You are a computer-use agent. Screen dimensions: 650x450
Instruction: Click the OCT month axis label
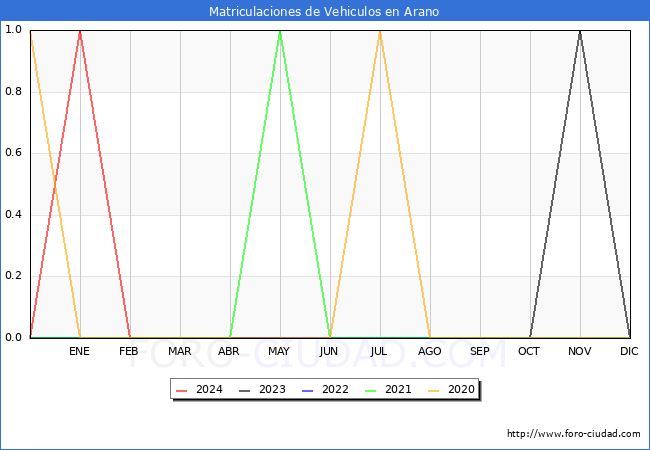click(529, 351)
